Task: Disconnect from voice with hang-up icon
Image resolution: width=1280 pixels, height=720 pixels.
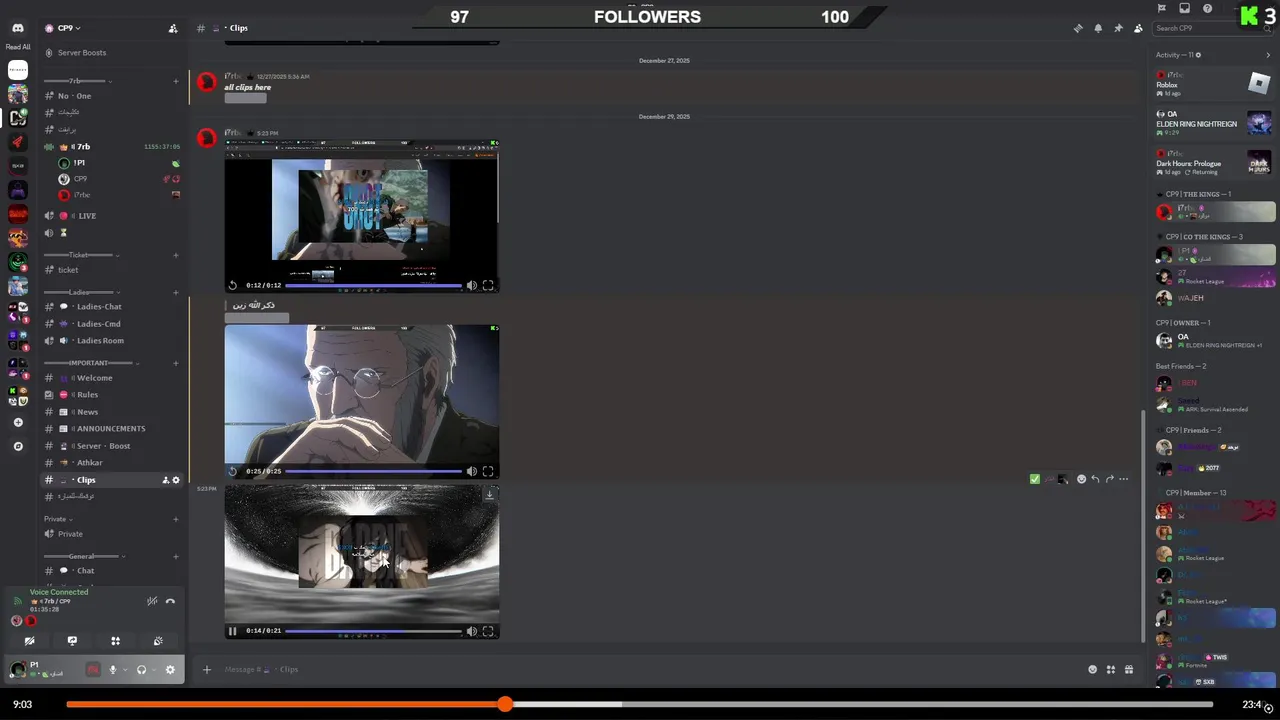Action: pos(170,601)
